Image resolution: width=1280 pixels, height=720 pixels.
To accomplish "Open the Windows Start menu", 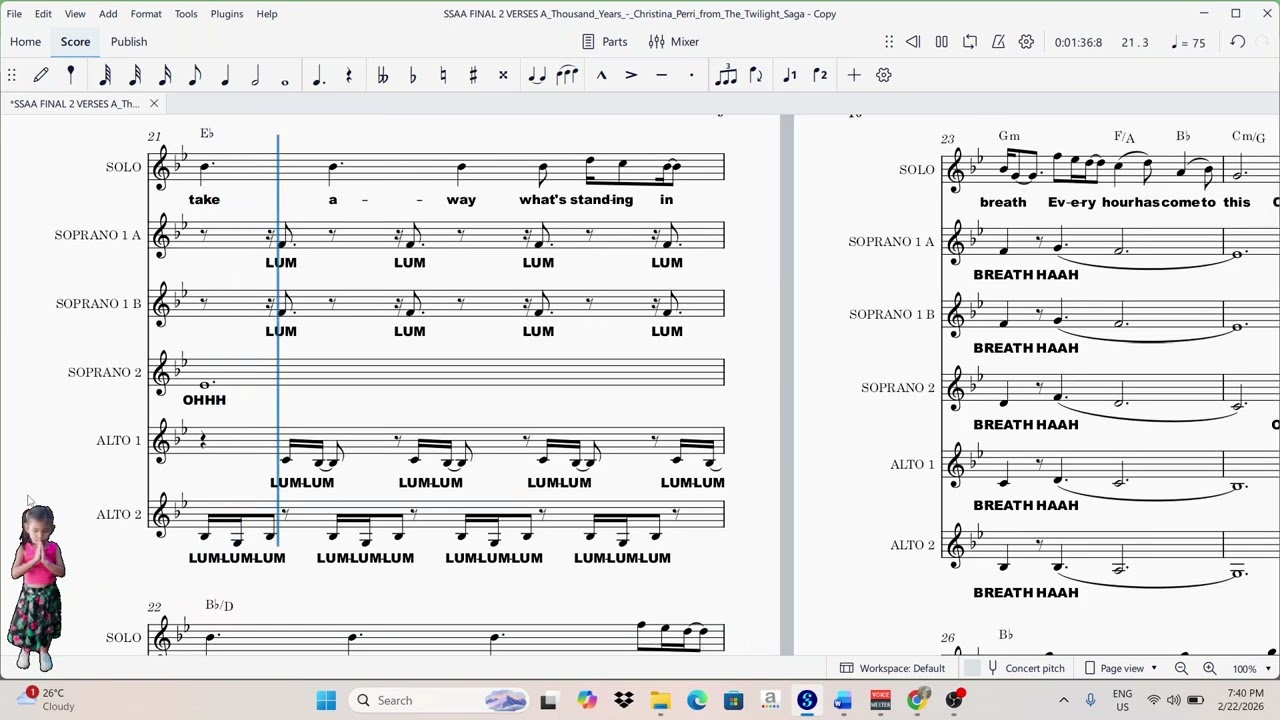I will (326, 700).
